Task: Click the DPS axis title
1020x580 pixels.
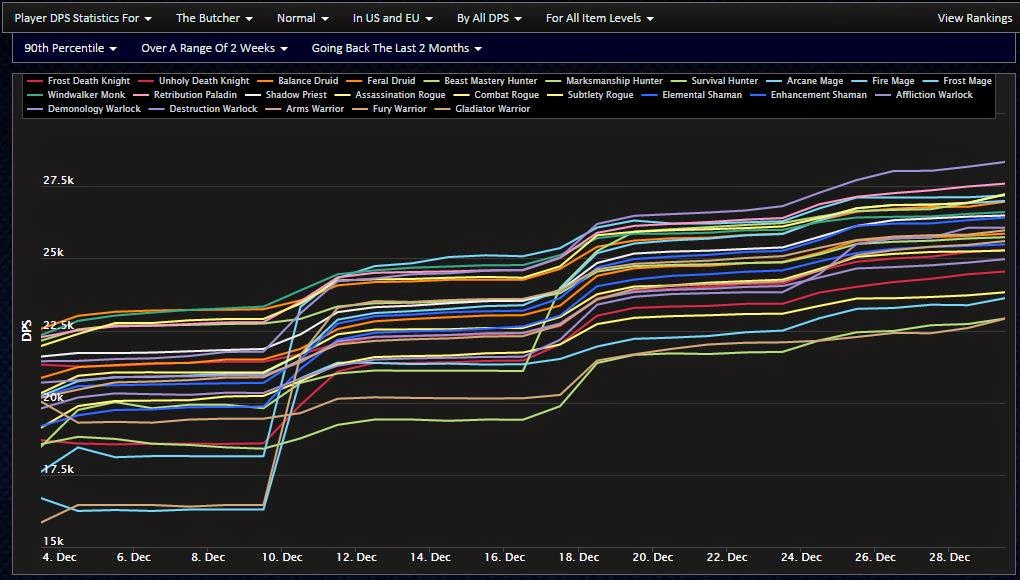Action: tap(27, 330)
